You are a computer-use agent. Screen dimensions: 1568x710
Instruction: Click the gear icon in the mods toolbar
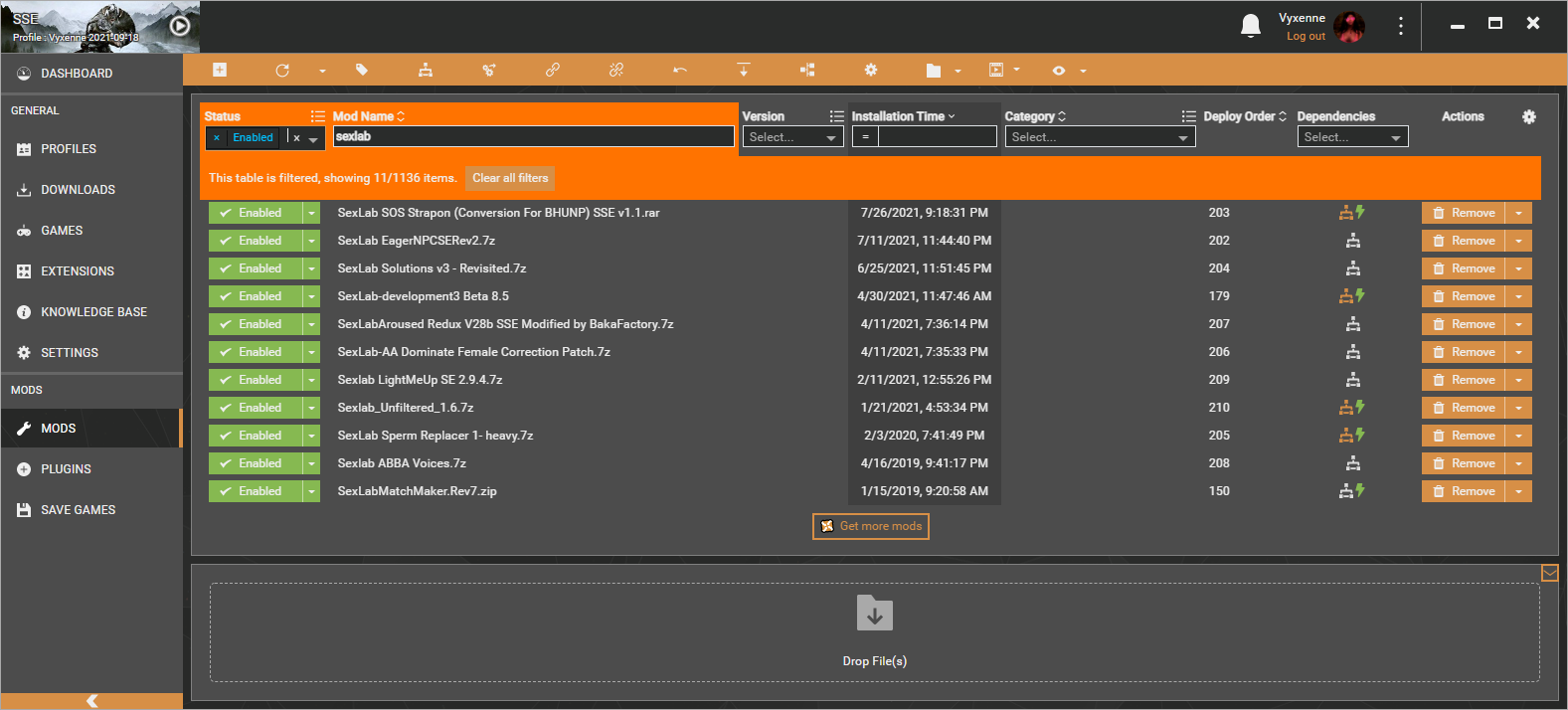[871, 70]
